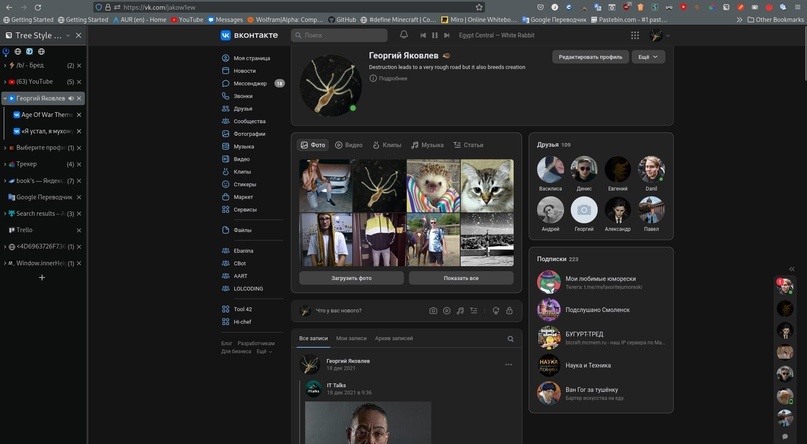The image size is (807, 444).
Task: Open the VK services grid icon
Action: (634, 35)
